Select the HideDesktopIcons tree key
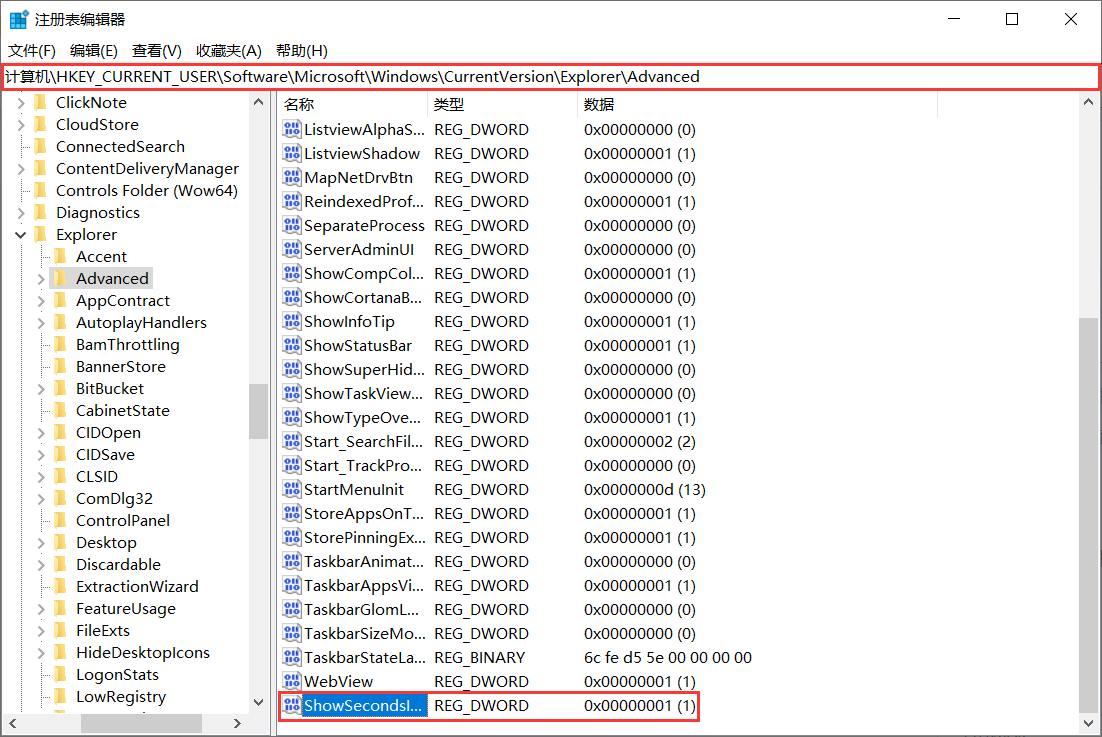This screenshot has width=1102, height=737. point(143,653)
